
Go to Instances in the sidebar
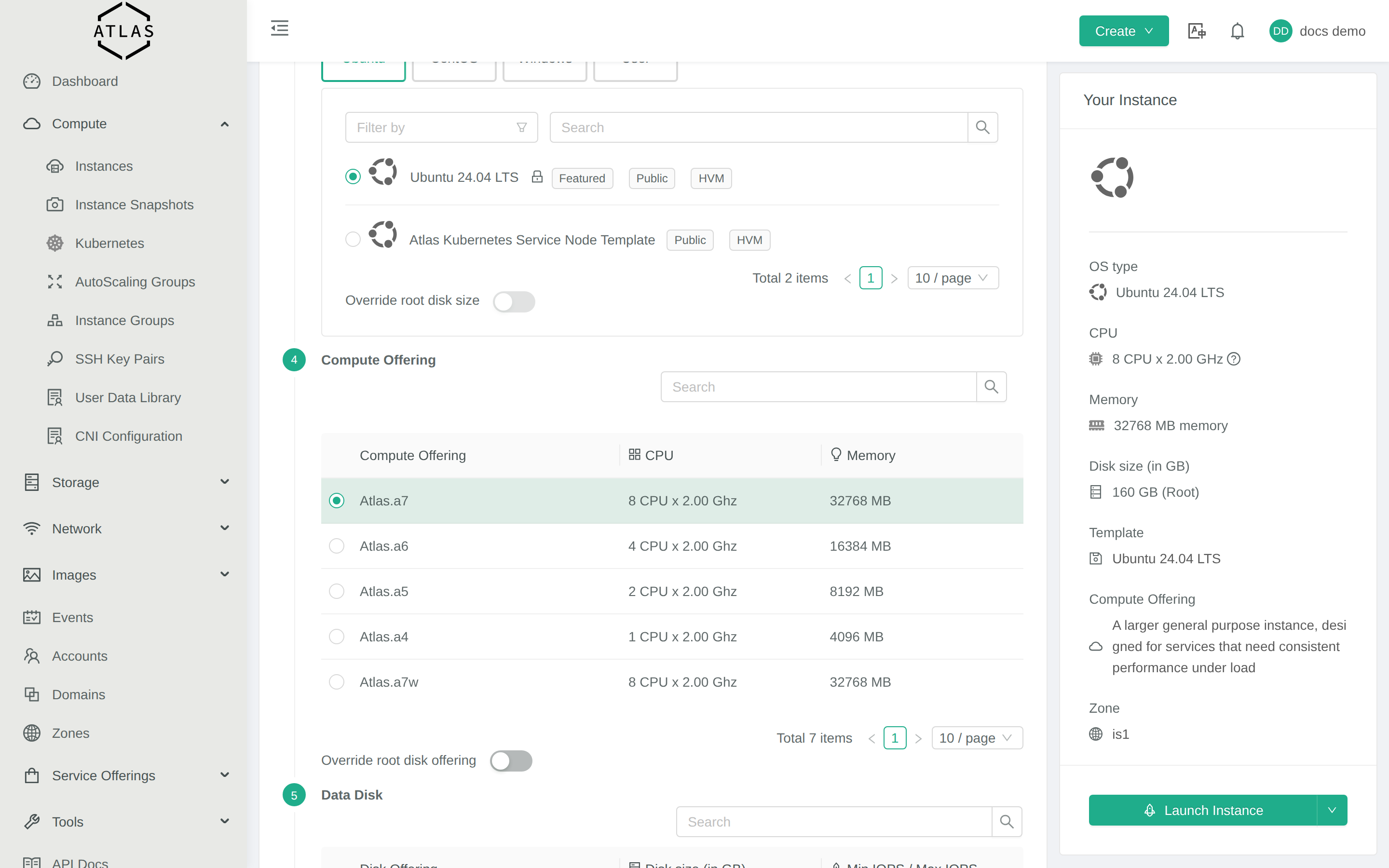pos(104,166)
